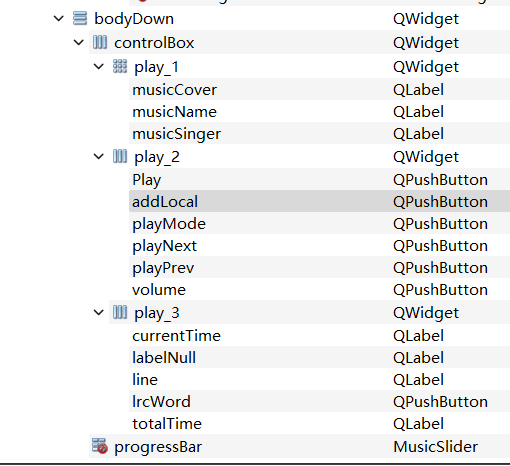Select the Play push button row

click(x=319, y=179)
